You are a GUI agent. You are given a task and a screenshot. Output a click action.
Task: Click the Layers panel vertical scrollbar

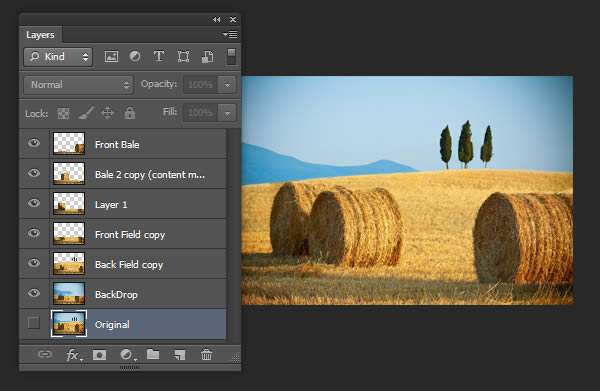(x=233, y=235)
